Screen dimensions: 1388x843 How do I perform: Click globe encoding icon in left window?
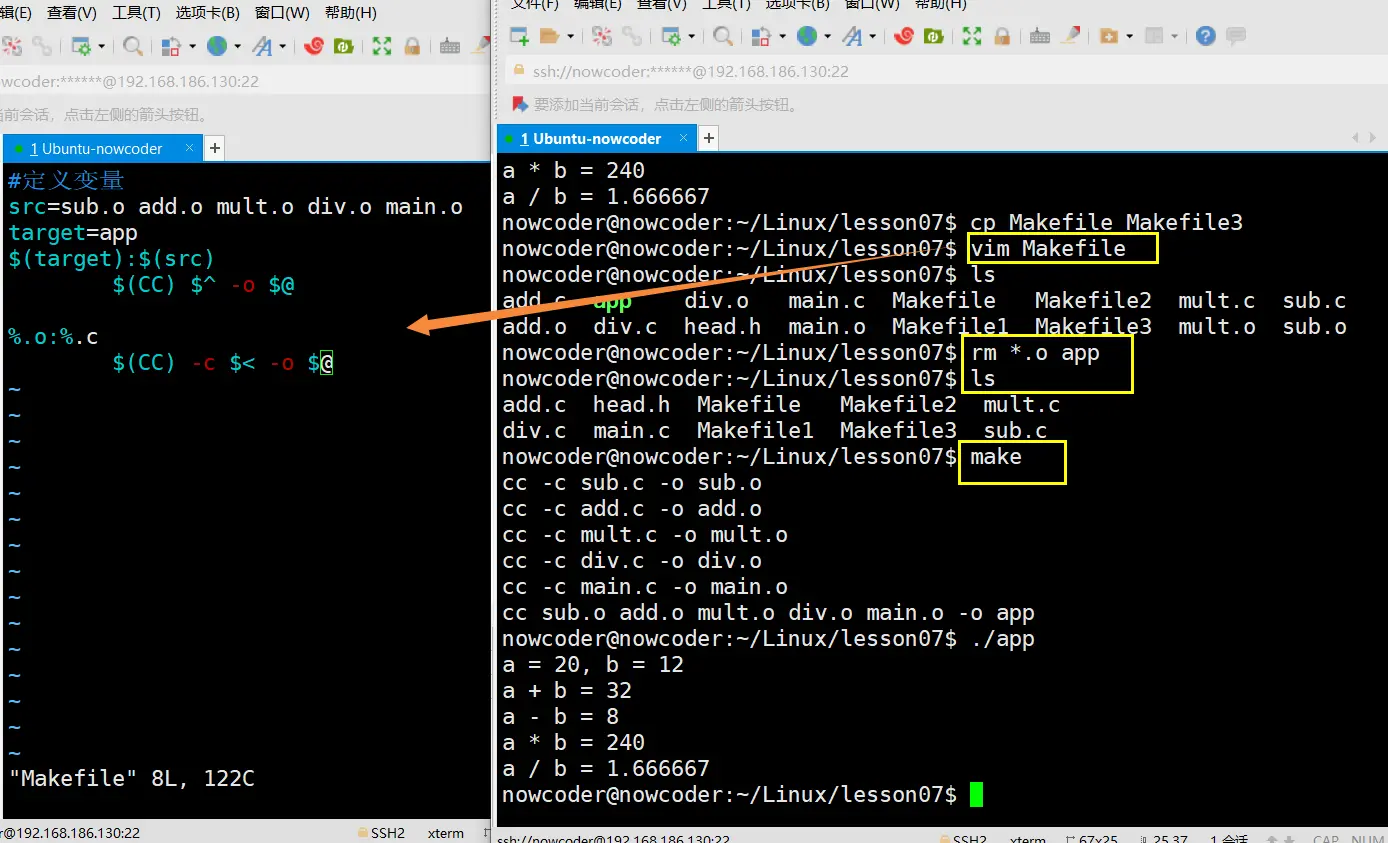pyautogui.click(x=217, y=46)
